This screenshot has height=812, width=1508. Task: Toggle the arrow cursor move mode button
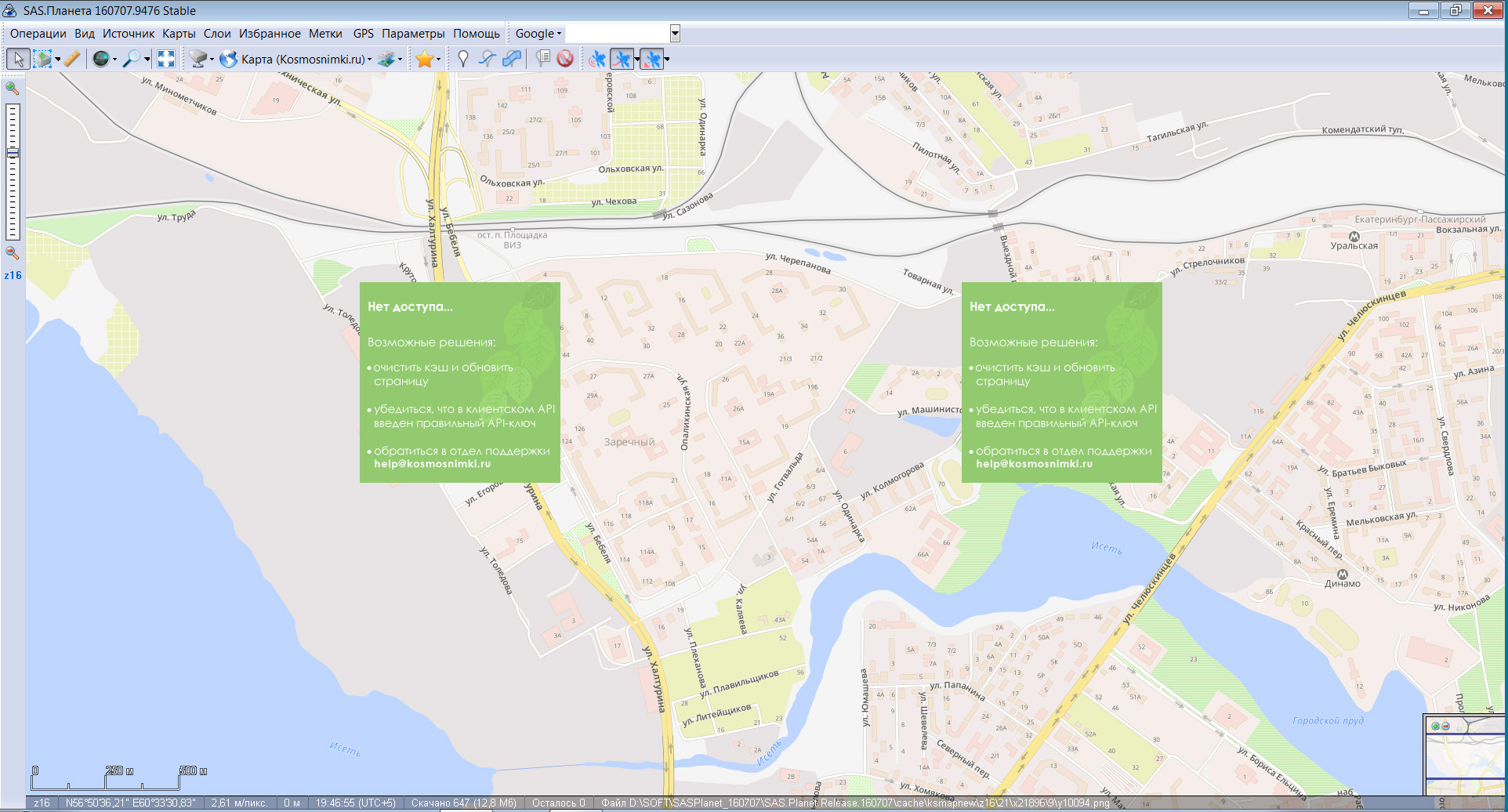(x=18, y=59)
